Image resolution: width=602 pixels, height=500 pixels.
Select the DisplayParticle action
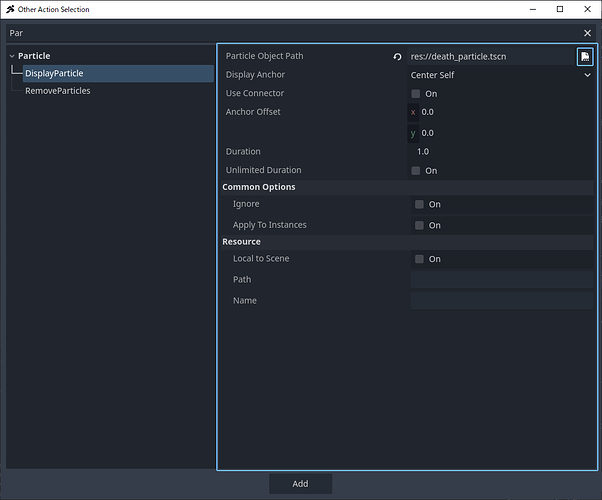click(54, 74)
